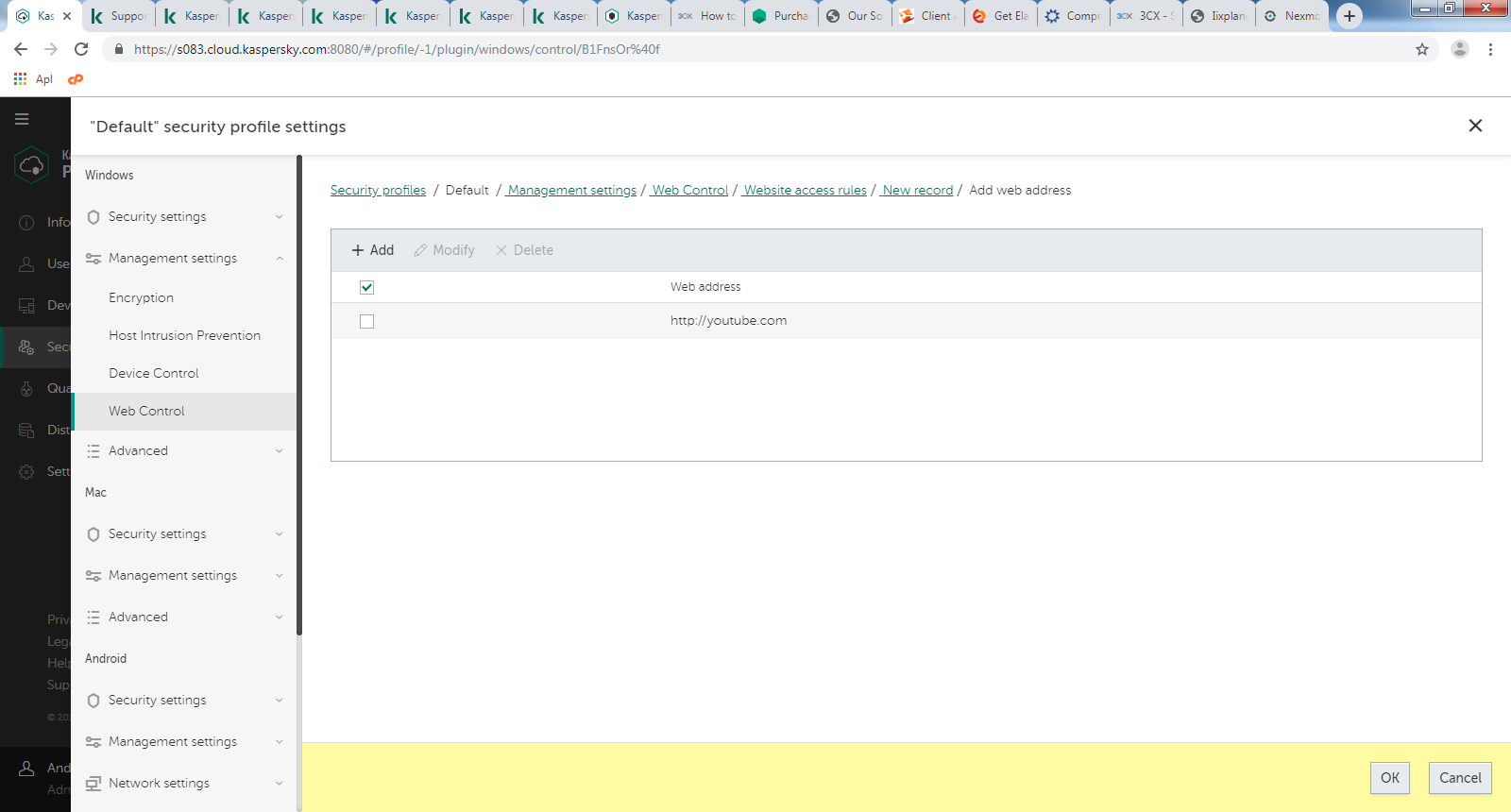Click the list icon beside Mac Advanced

pos(93,617)
